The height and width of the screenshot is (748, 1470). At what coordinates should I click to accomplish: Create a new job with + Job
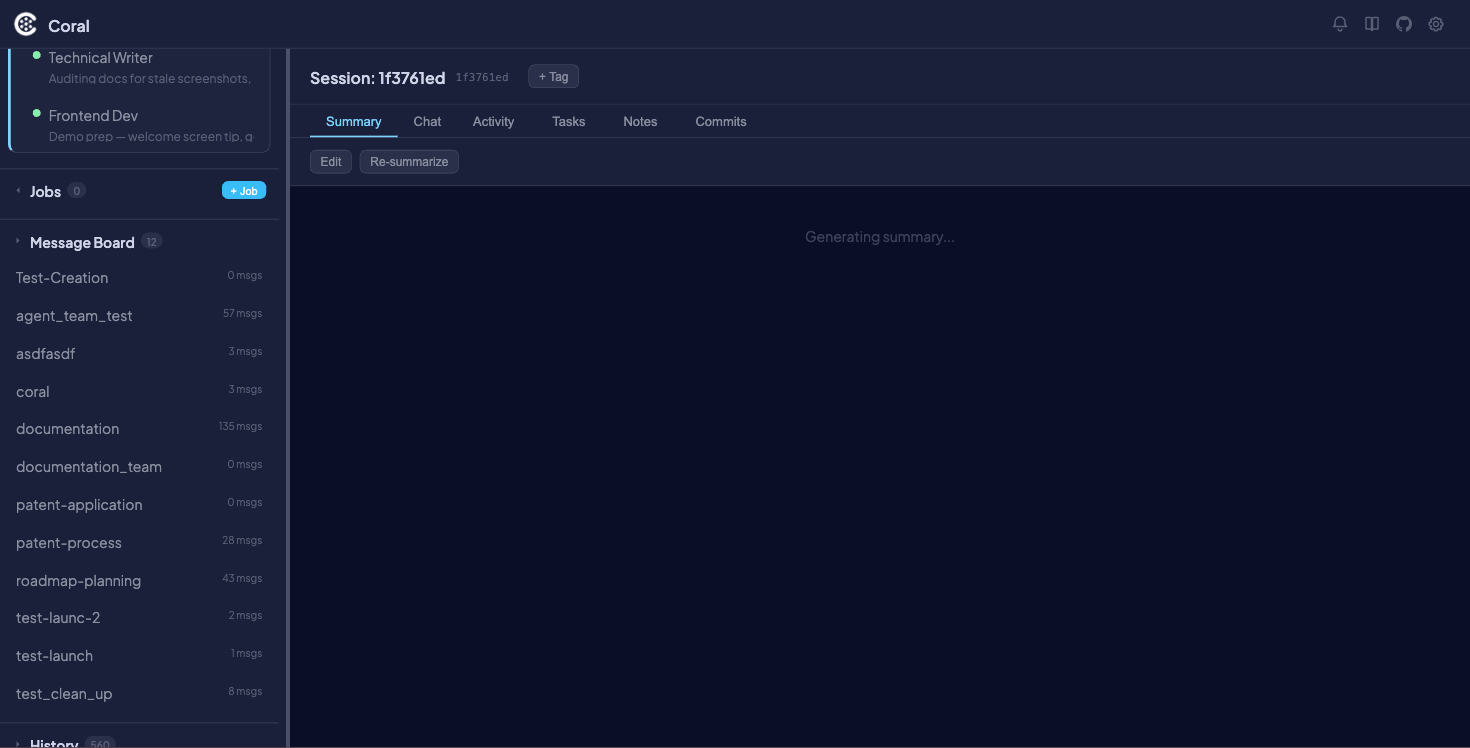click(x=243, y=189)
